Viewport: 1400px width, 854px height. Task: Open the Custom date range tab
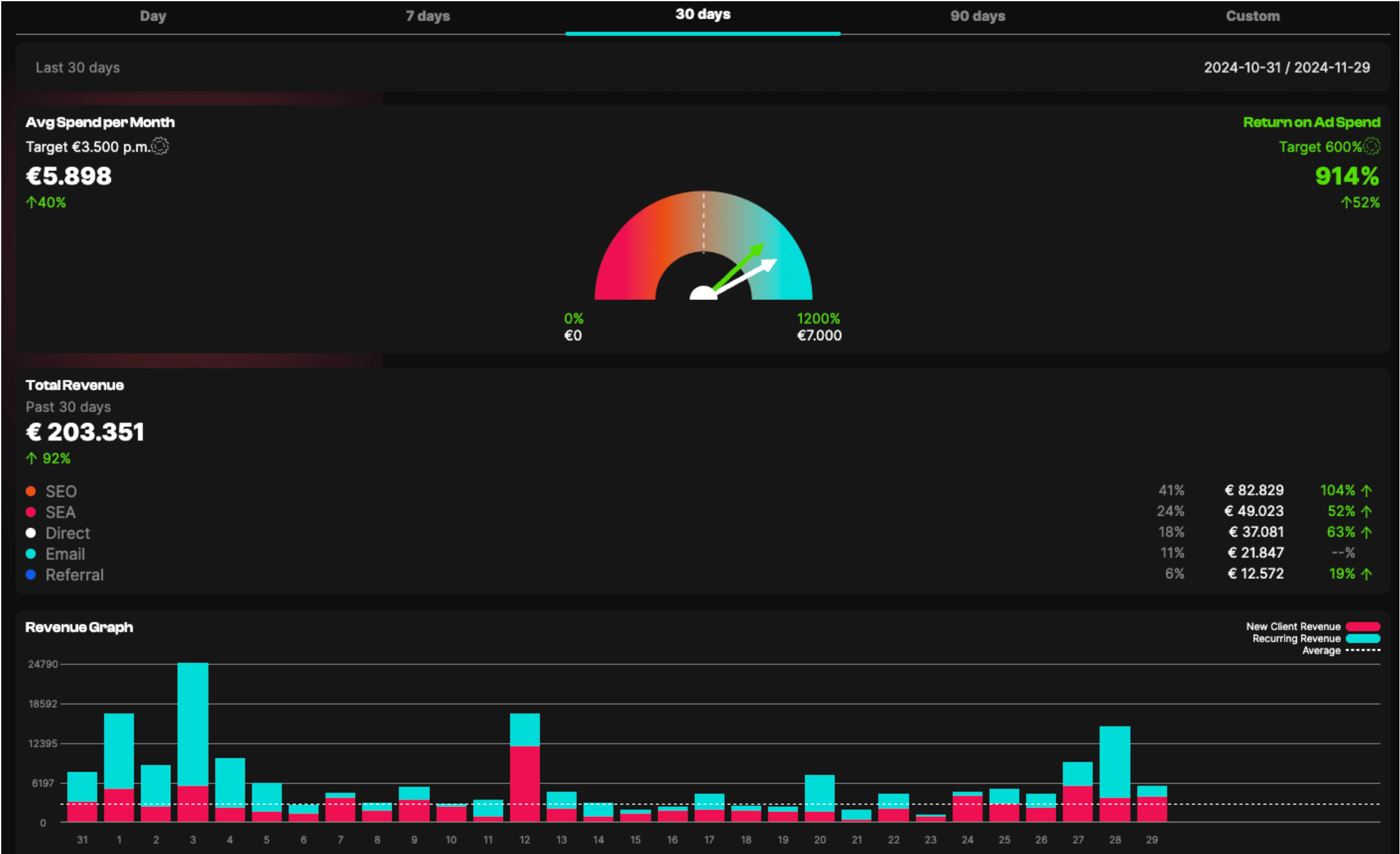pyautogui.click(x=1253, y=16)
